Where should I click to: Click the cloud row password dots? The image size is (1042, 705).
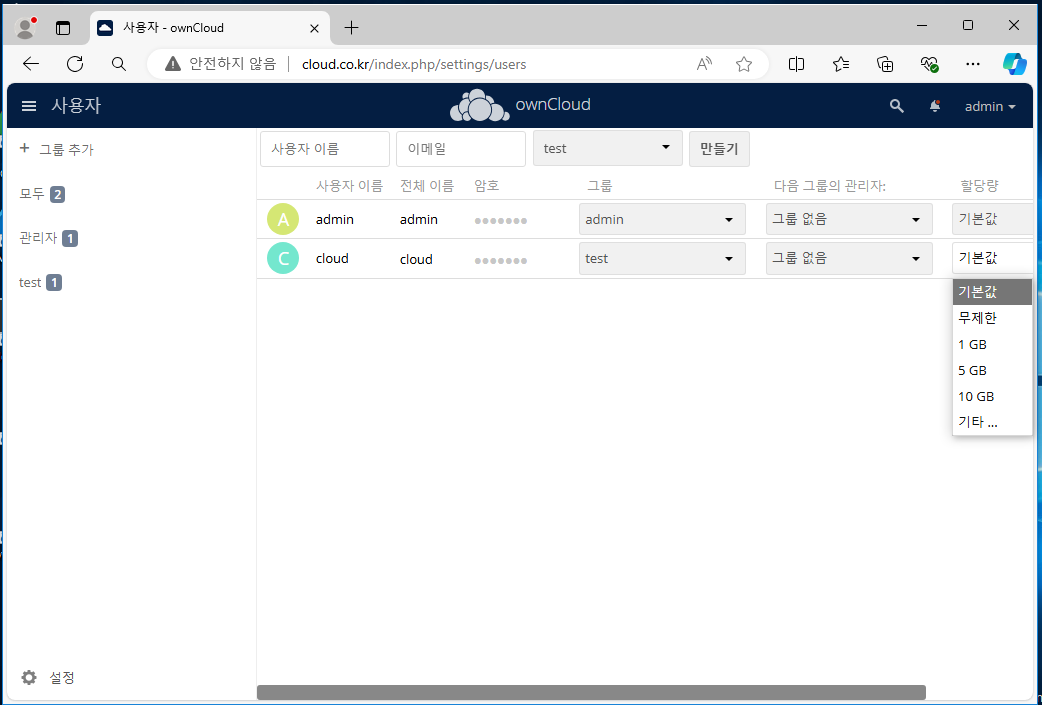[501, 260]
